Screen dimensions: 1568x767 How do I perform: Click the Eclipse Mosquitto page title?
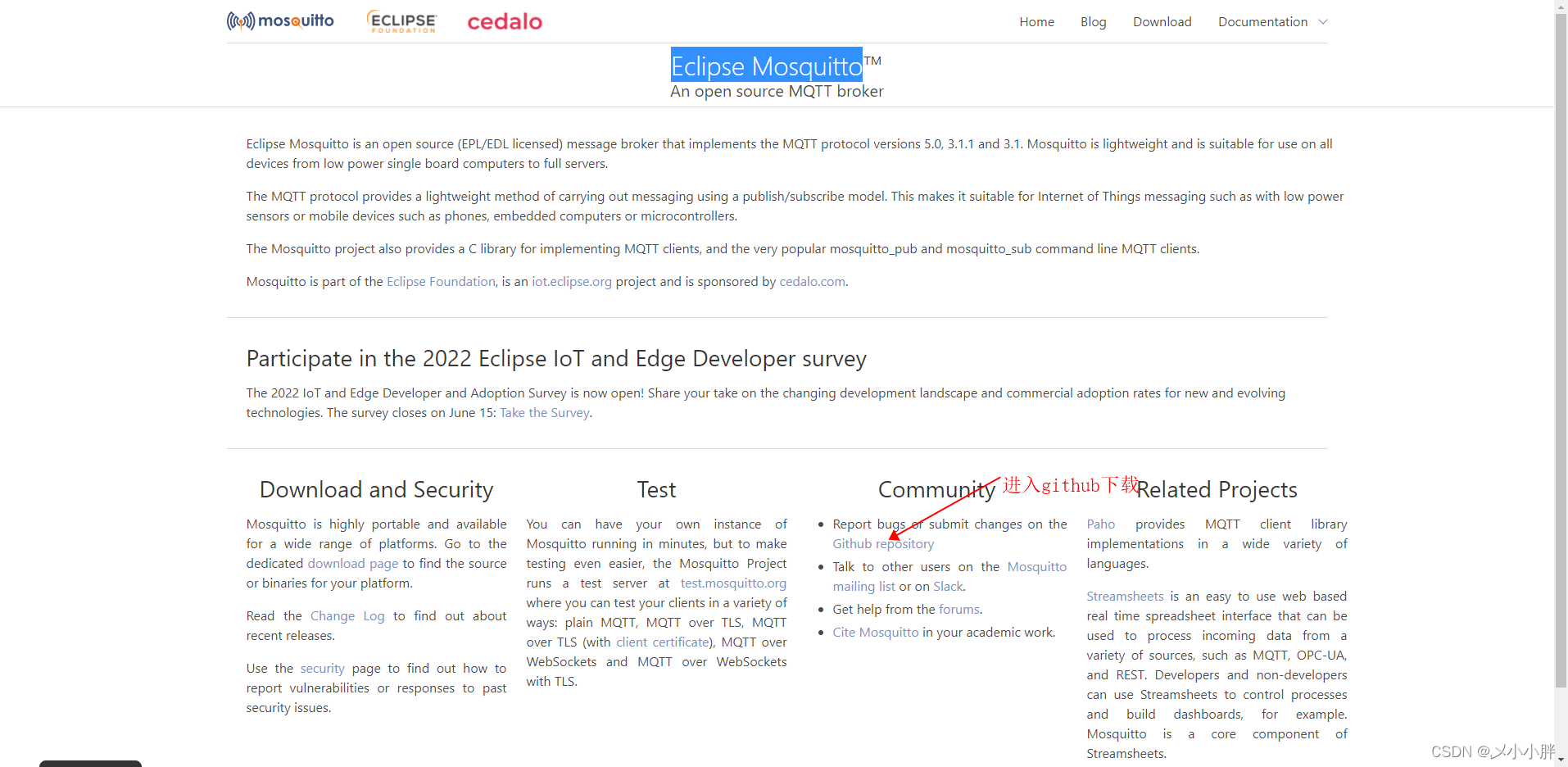click(x=767, y=66)
